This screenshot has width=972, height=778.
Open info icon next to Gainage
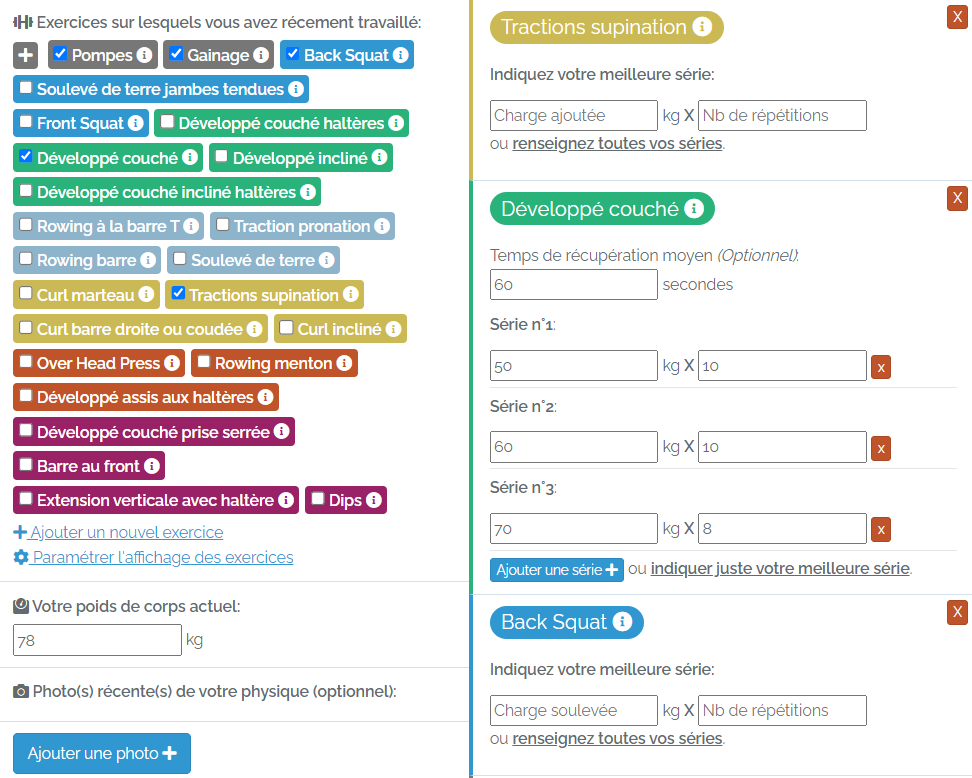261,55
